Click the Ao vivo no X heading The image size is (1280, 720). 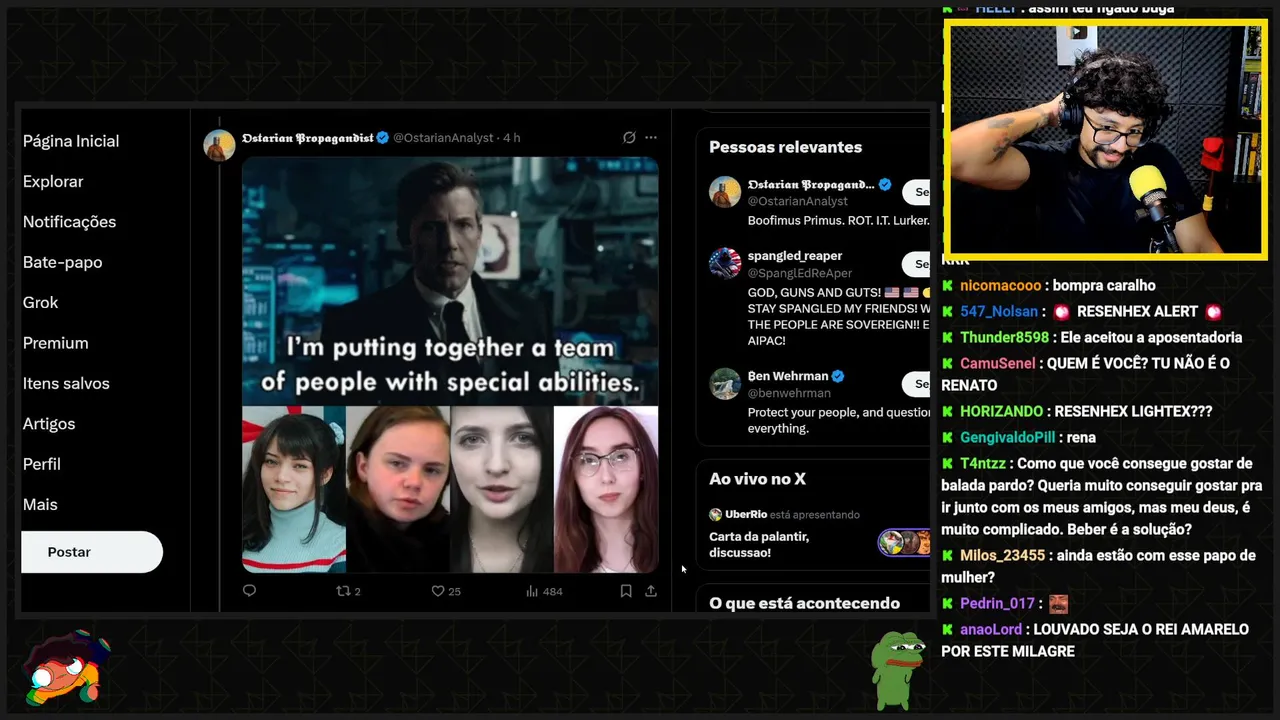click(x=757, y=479)
